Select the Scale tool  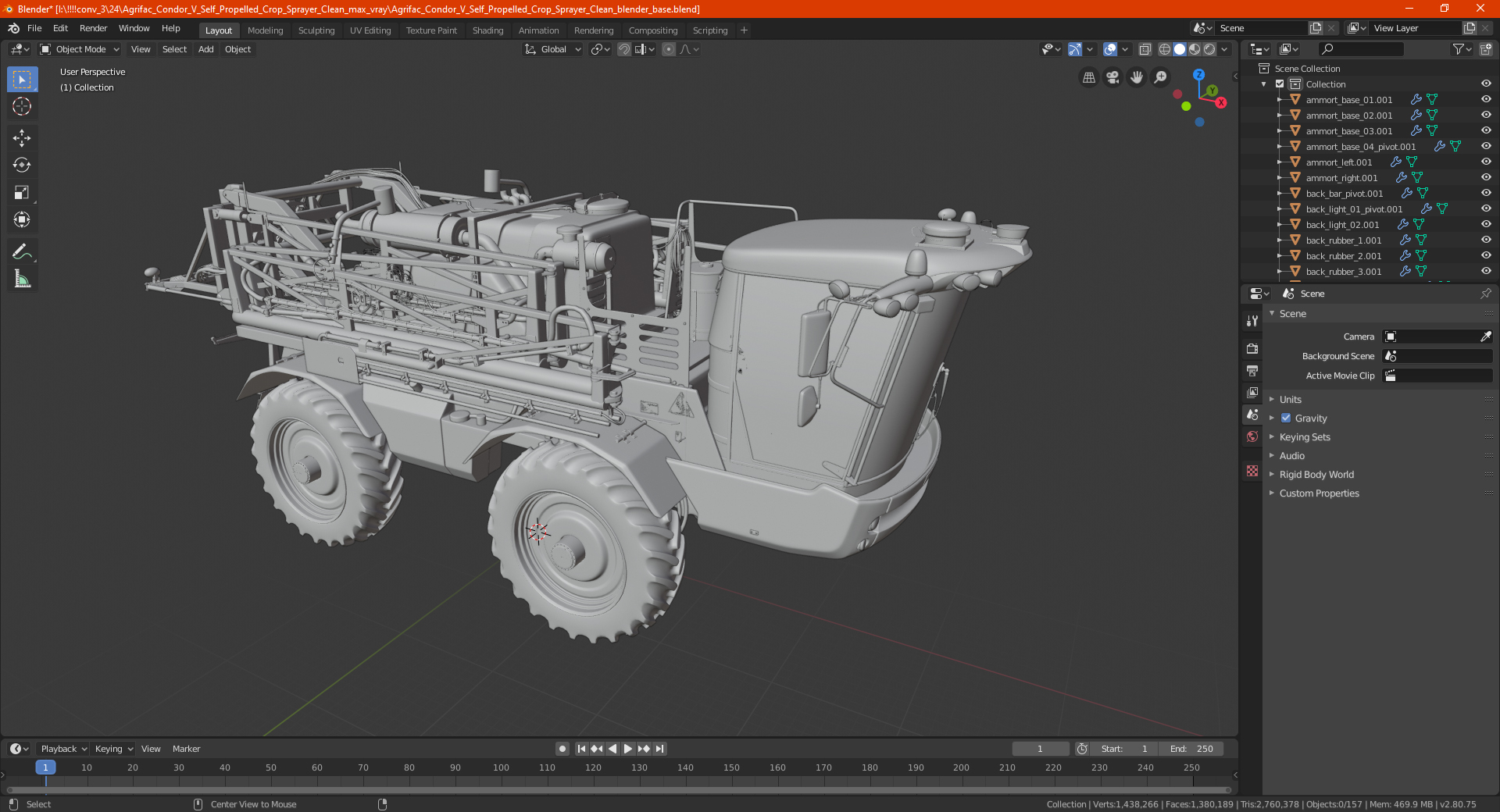point(22,192)
